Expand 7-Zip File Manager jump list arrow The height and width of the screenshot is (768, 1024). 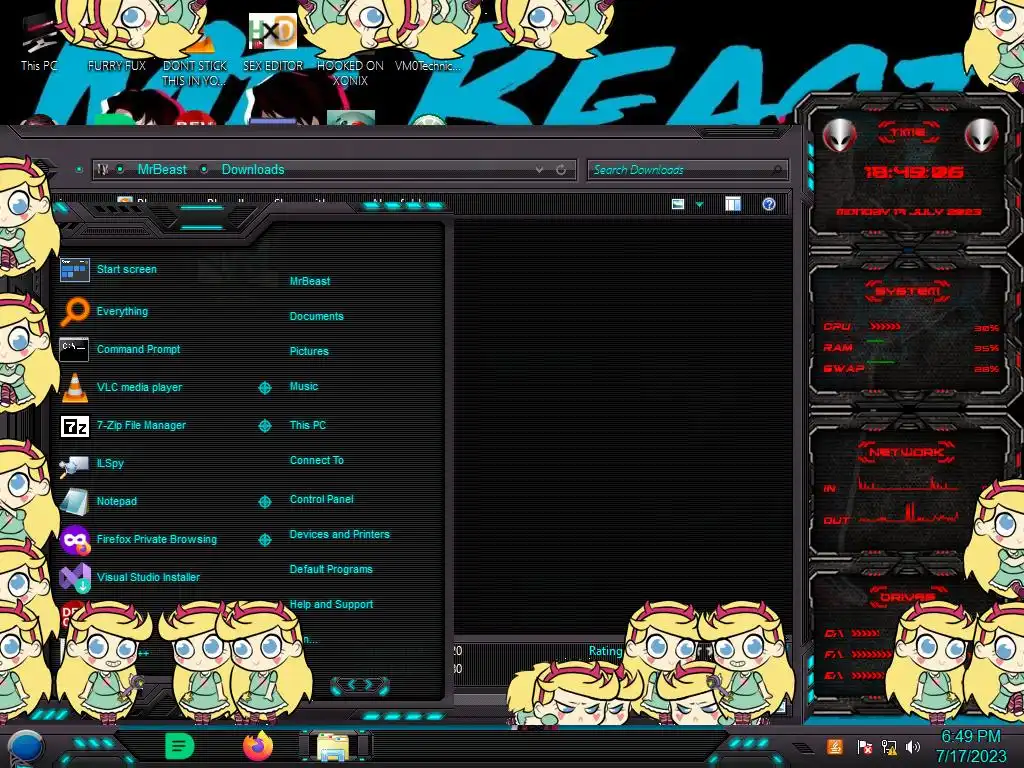tap(264, 426)
